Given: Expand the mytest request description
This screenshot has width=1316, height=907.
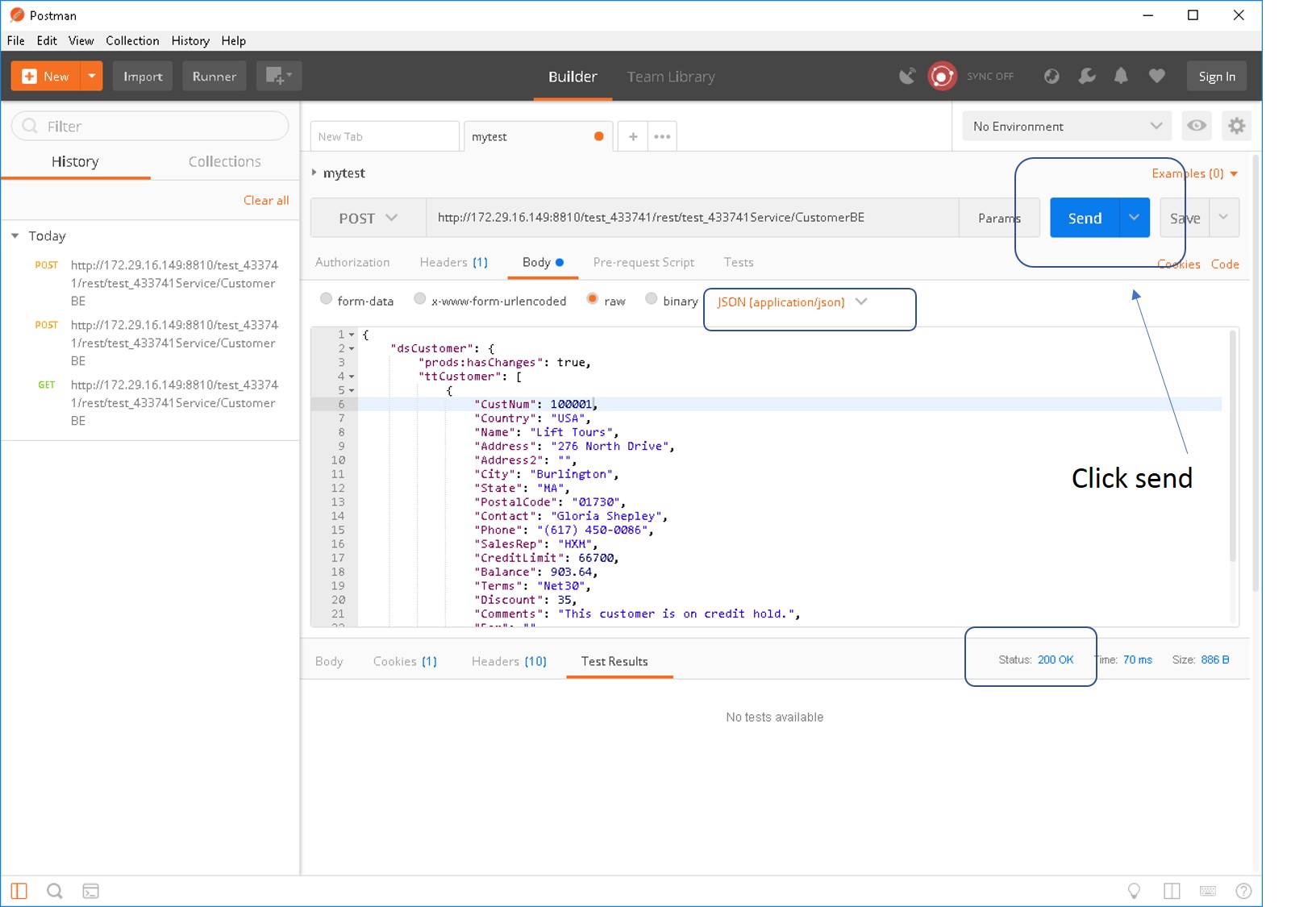Looking at the screenshot, I should pyautogui.click(x=314, y=173).
